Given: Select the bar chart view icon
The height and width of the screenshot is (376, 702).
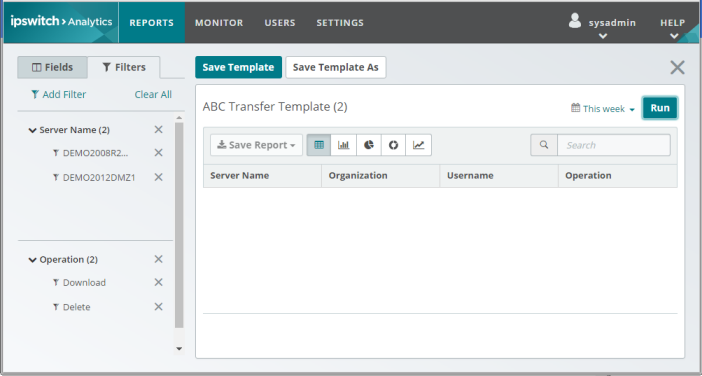Looking at the screenshot, I should [x=343, y=145].
